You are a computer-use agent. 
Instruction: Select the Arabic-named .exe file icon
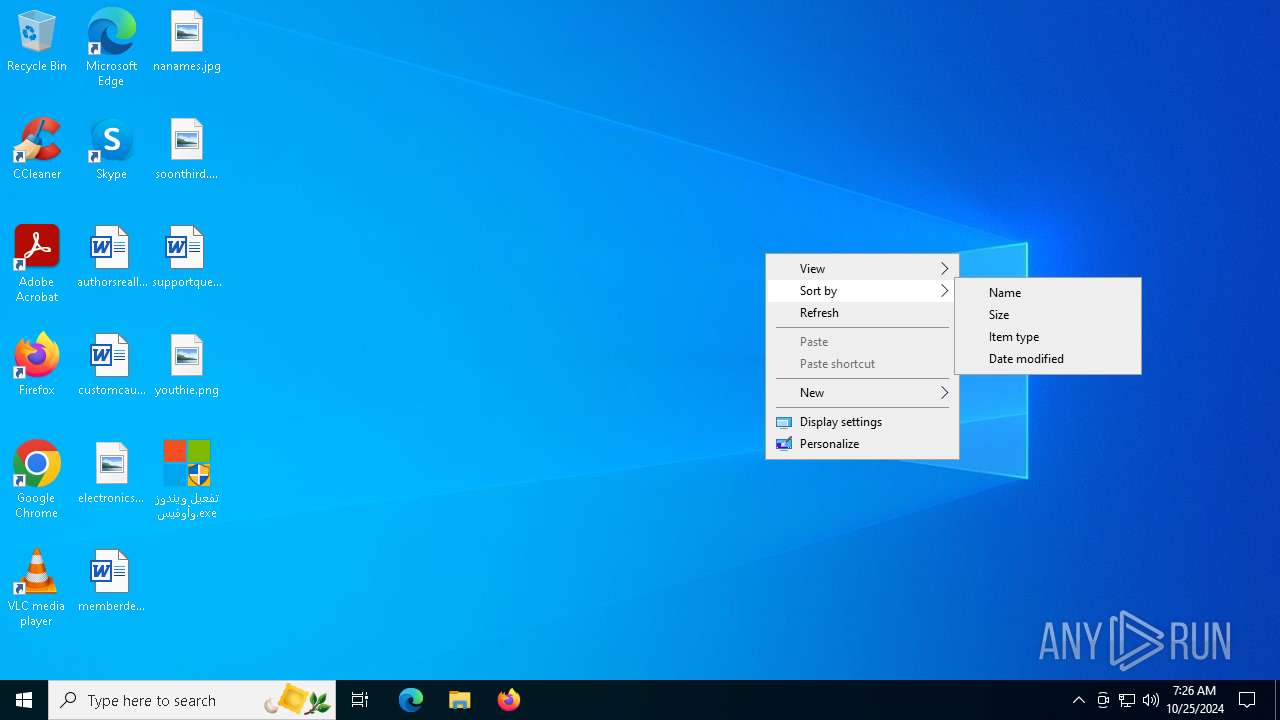click(187, 480)
